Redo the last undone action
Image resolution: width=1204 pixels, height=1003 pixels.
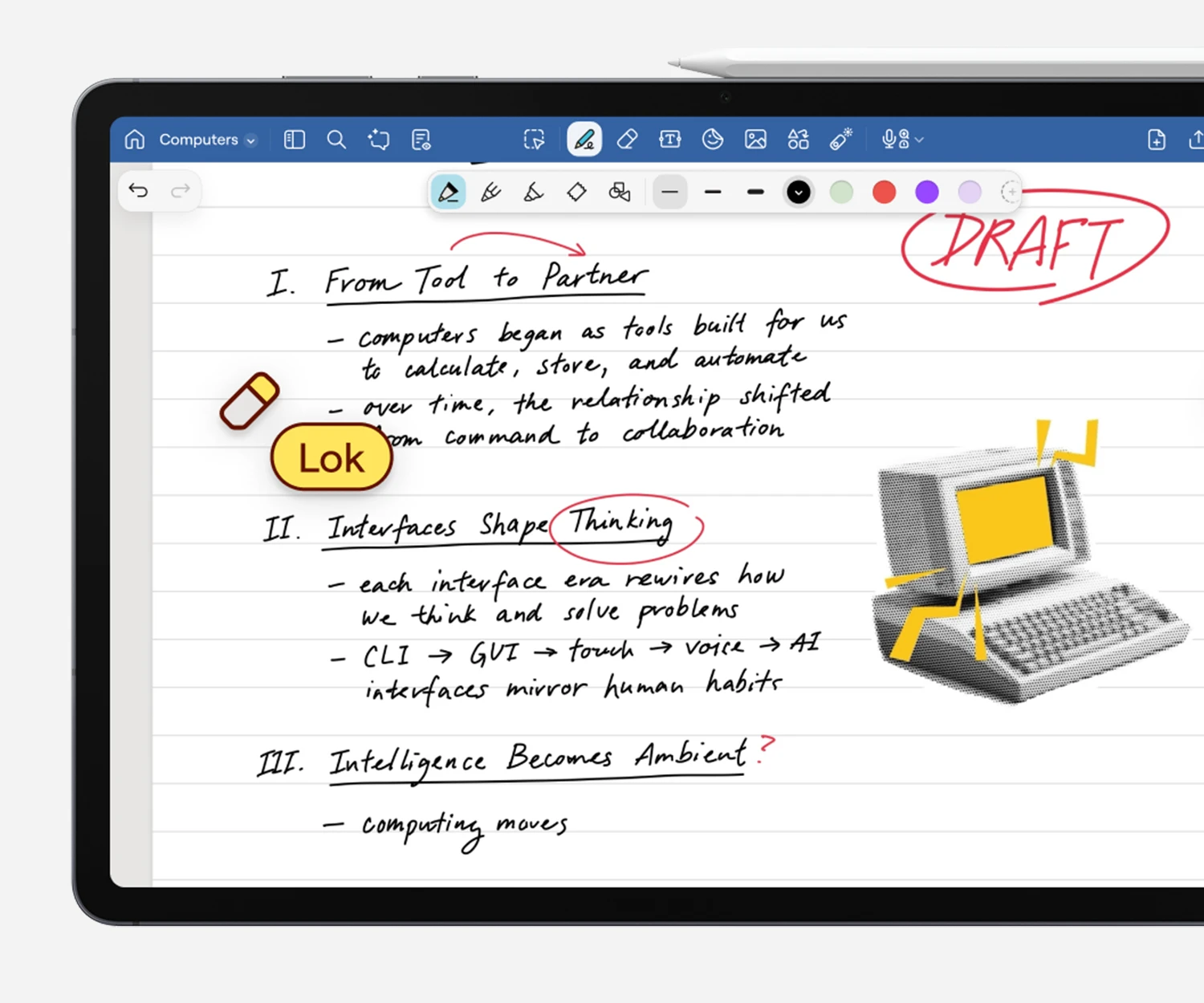coord(181,190)
